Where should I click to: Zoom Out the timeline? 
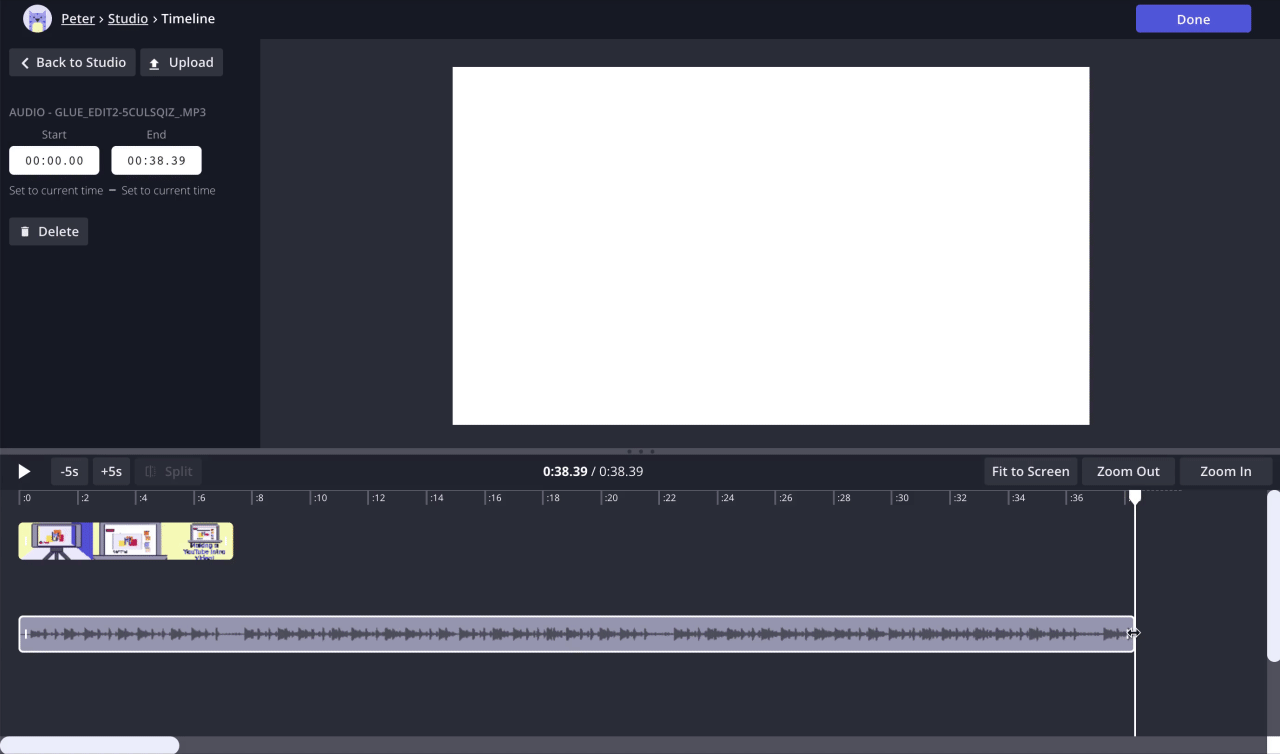click(x=1128, y=471)
